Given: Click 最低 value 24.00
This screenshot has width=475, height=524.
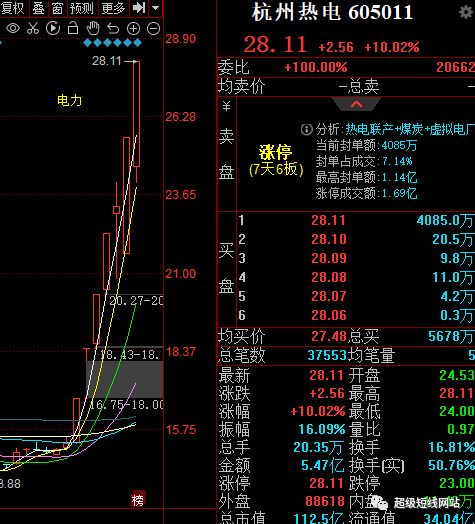Looking at the screenshot, I should click(x=457, y=411).
